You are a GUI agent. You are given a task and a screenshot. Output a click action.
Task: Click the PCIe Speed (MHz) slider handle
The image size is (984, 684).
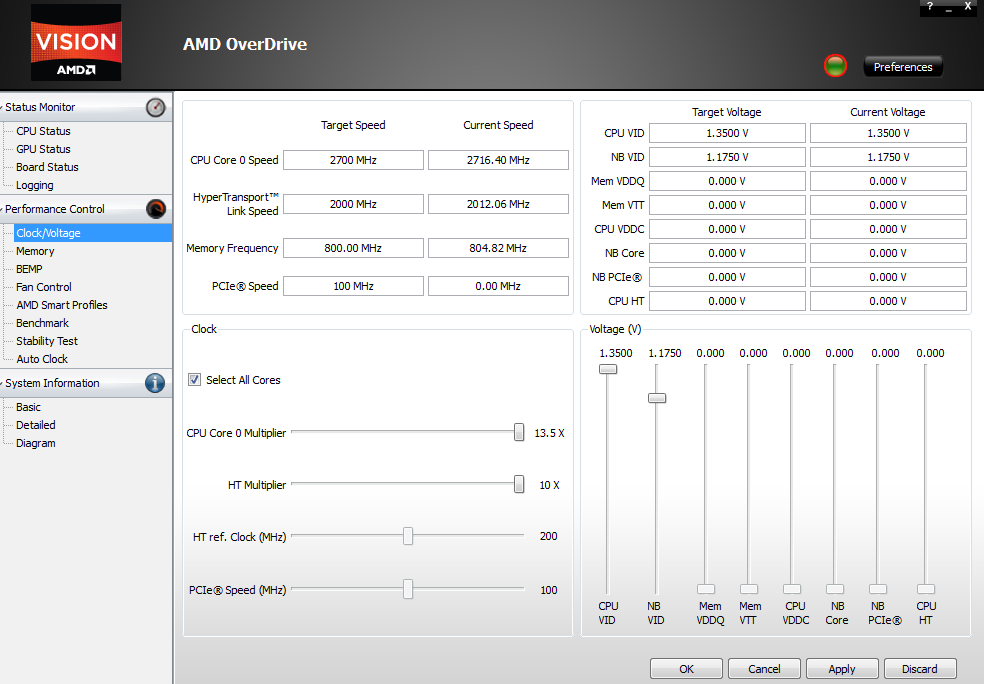(408, 589)
